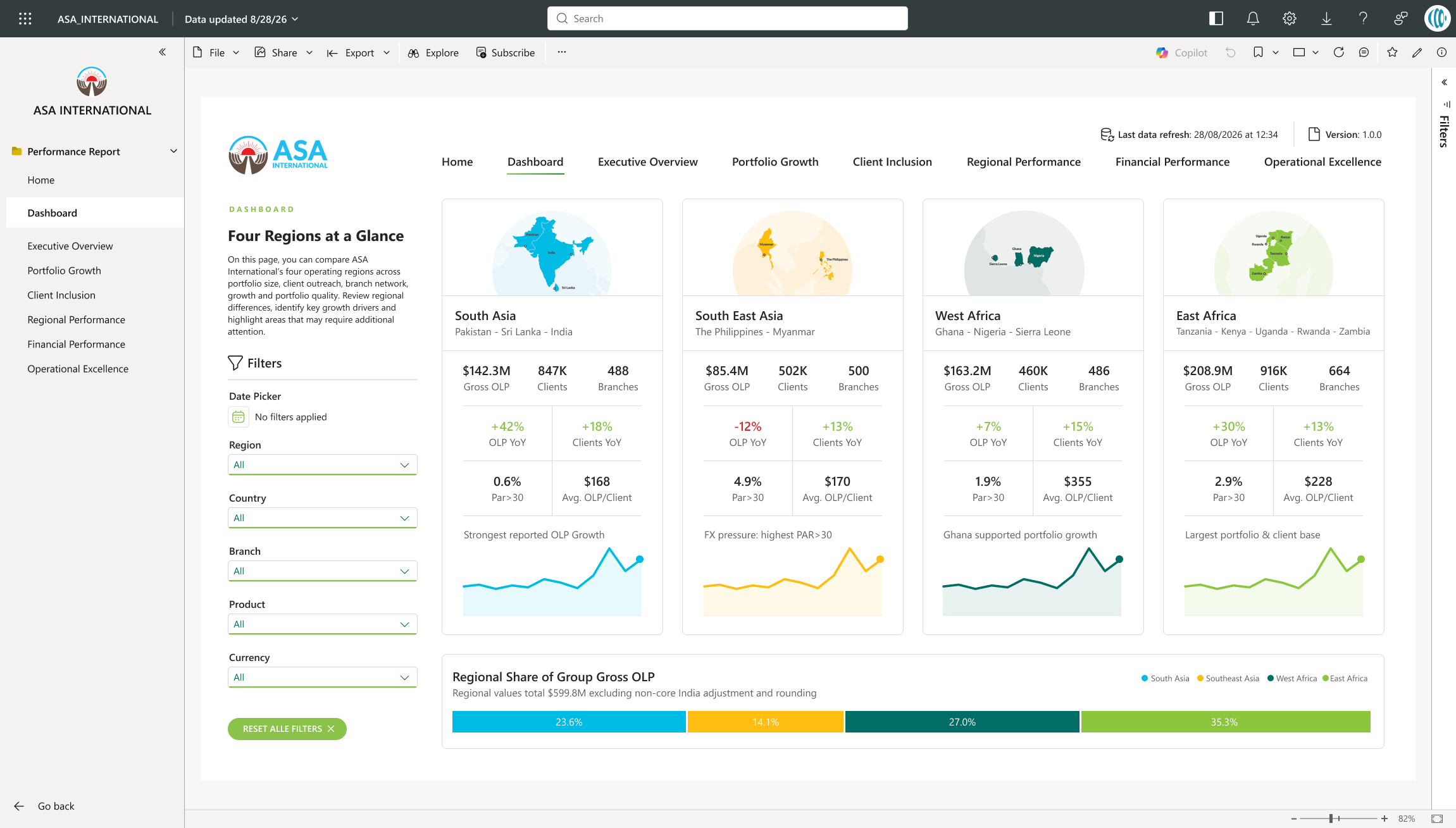
Task: Open the help question mark icon
Action: pos(1363,18)
